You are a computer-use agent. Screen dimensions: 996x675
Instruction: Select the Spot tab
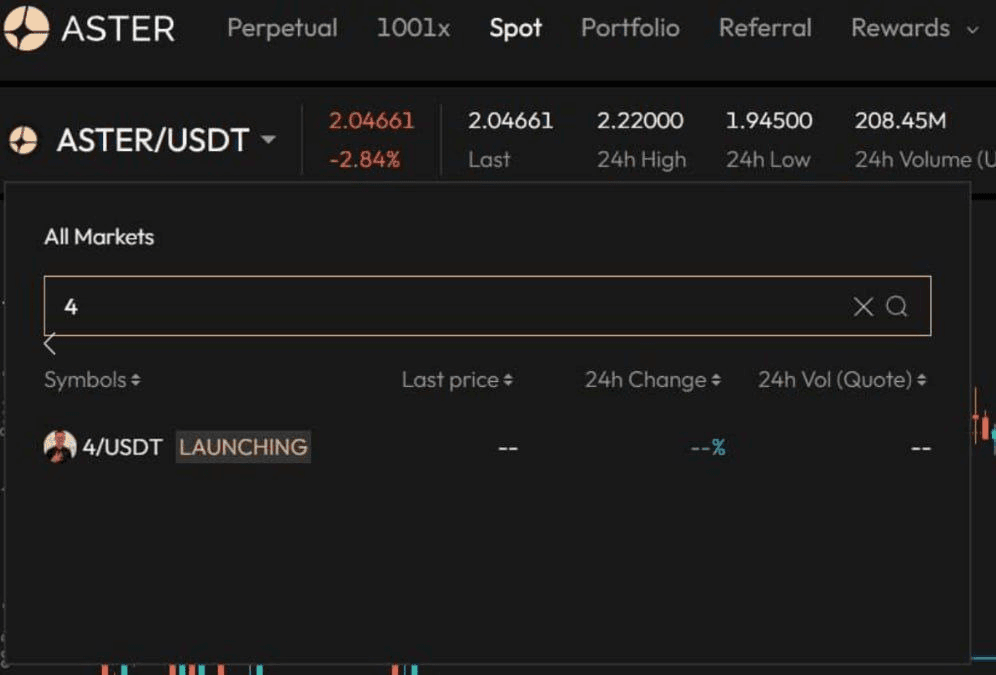click(x=515, y=28)
